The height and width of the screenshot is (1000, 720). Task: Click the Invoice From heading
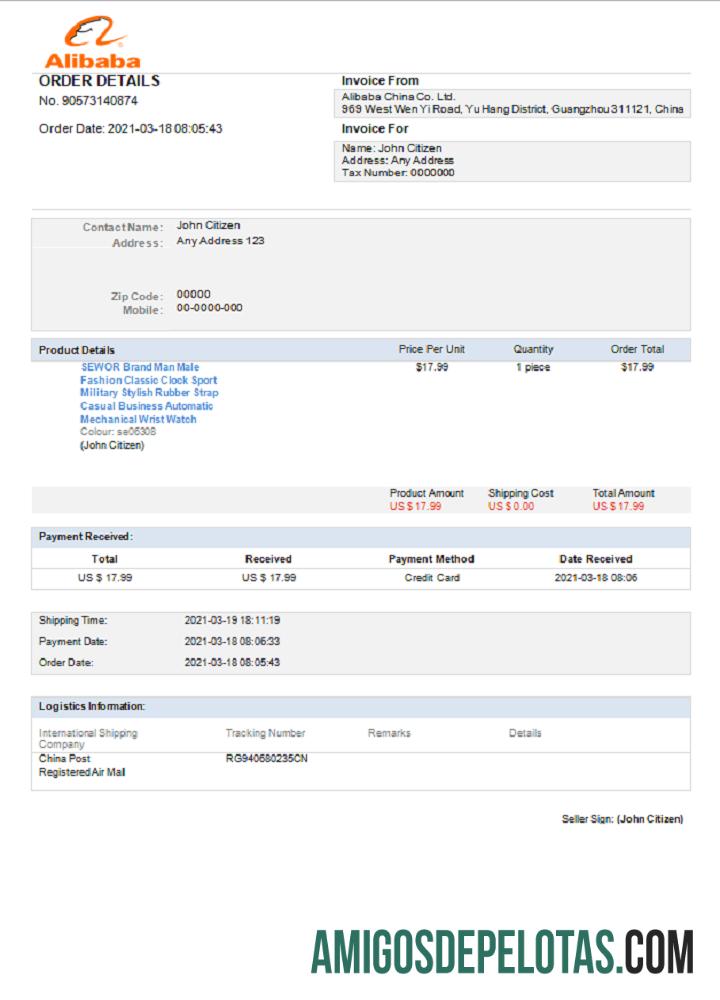[x=380, y=81]
